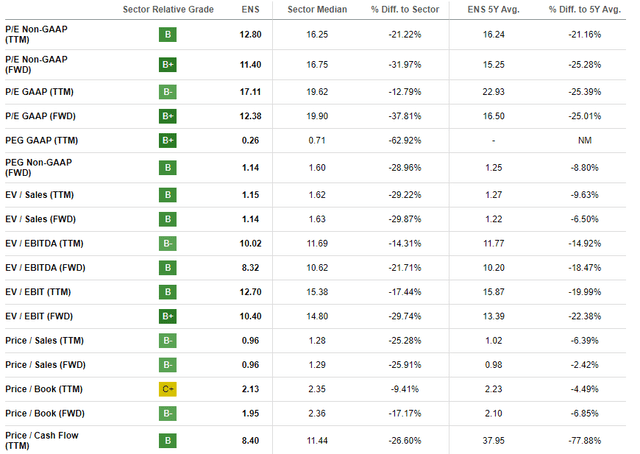Screen dimensions: 640x454
Task: Click the 5Y average value 13.39
Action: [x=493, y=316]
